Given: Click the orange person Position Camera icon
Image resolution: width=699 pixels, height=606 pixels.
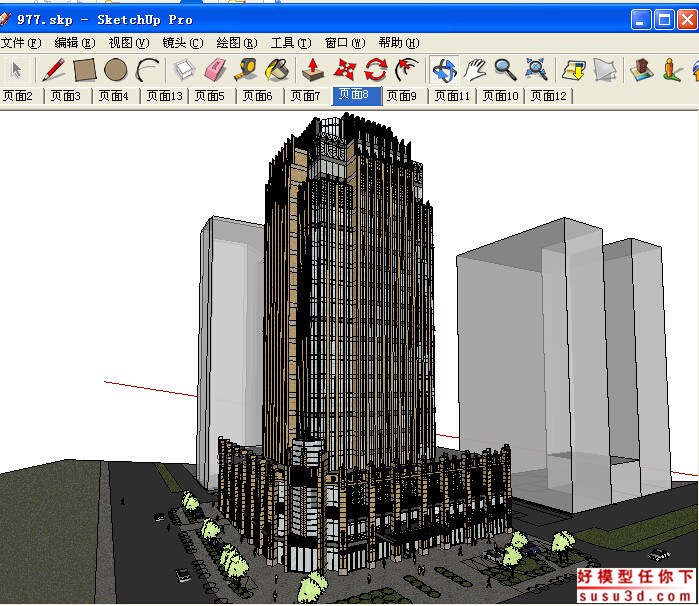Looking at the screenshot, I should 672,70.
